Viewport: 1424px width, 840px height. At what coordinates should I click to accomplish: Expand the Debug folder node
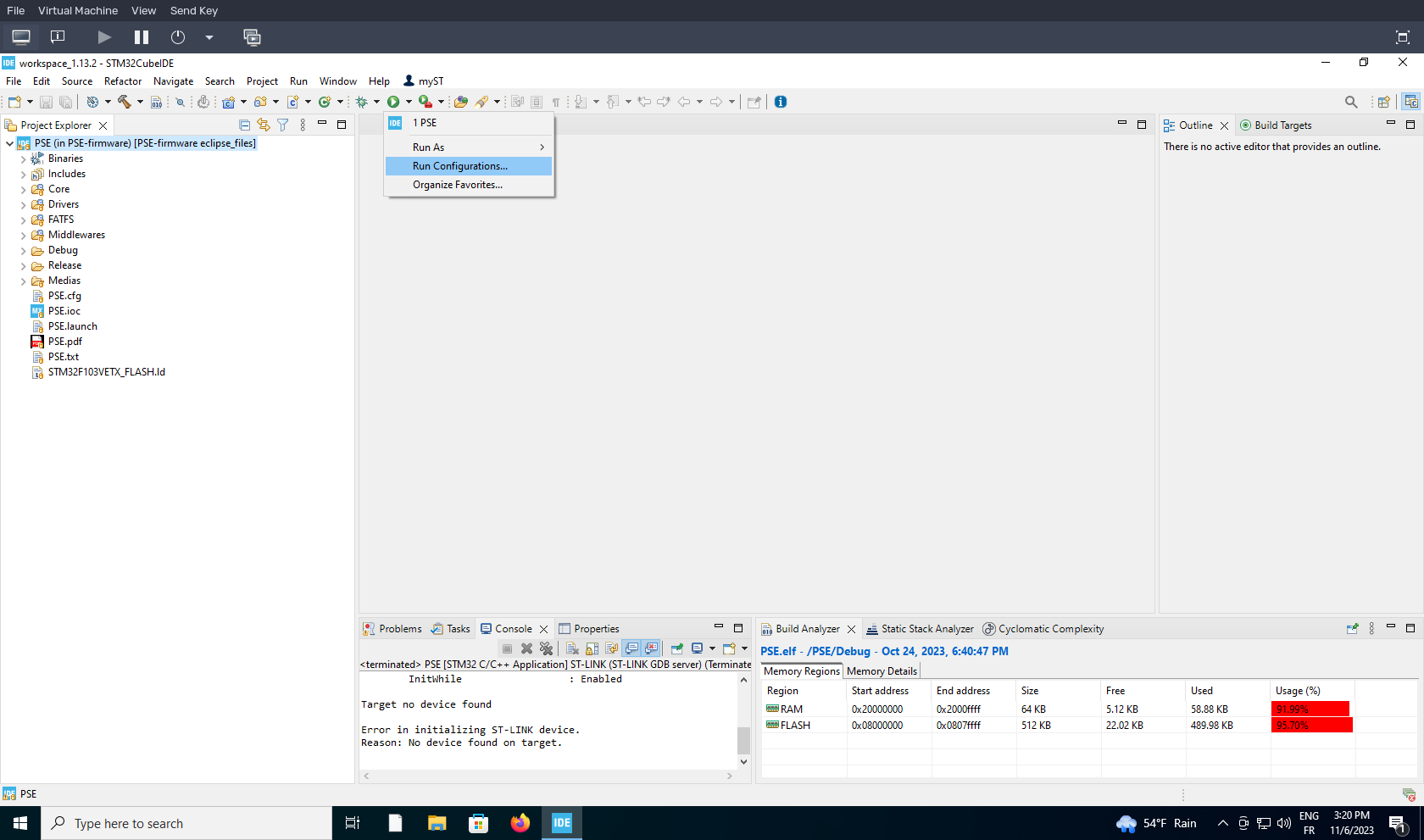tap(23, 250)
